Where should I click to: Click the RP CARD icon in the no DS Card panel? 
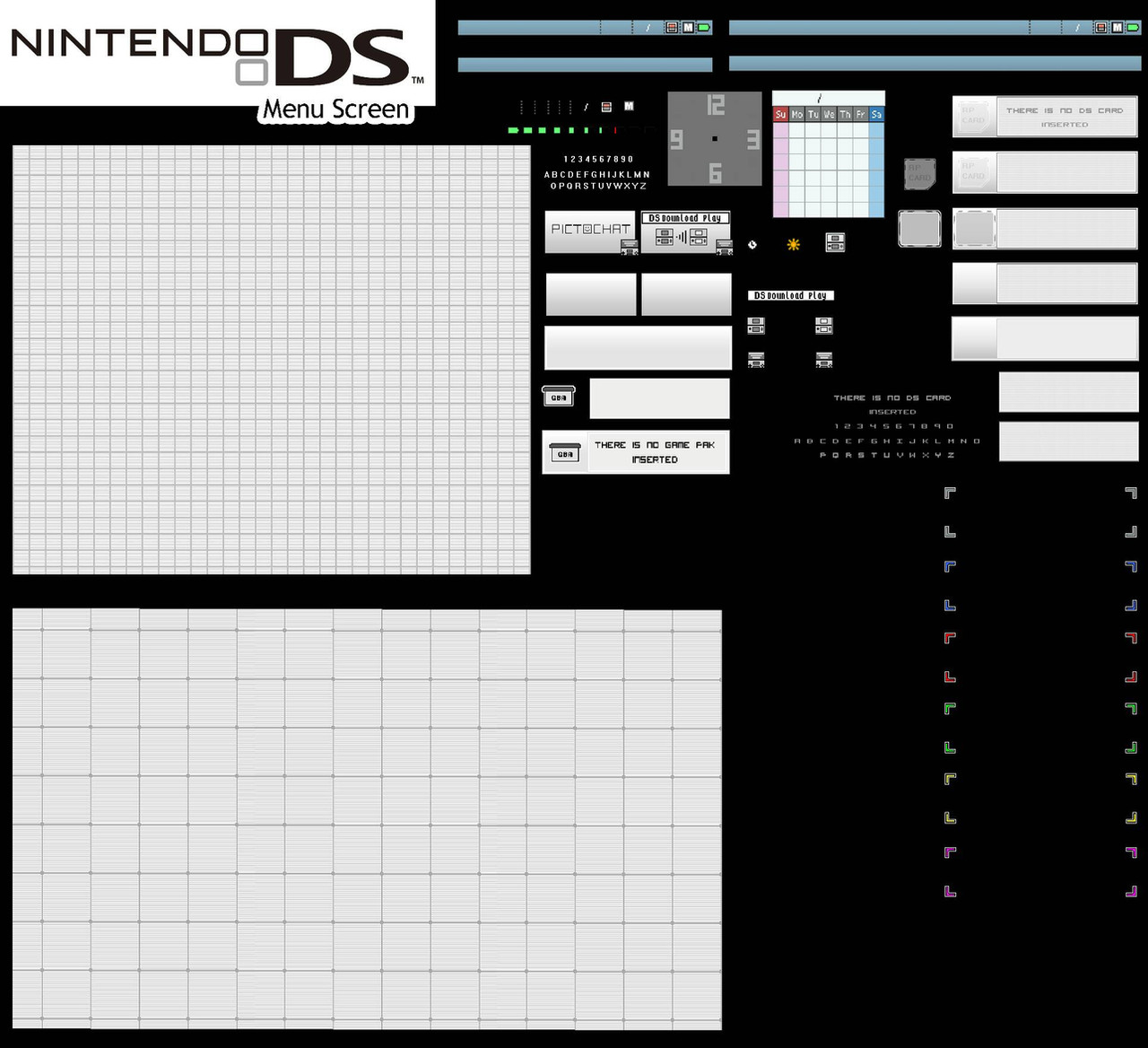click(974, 117)
